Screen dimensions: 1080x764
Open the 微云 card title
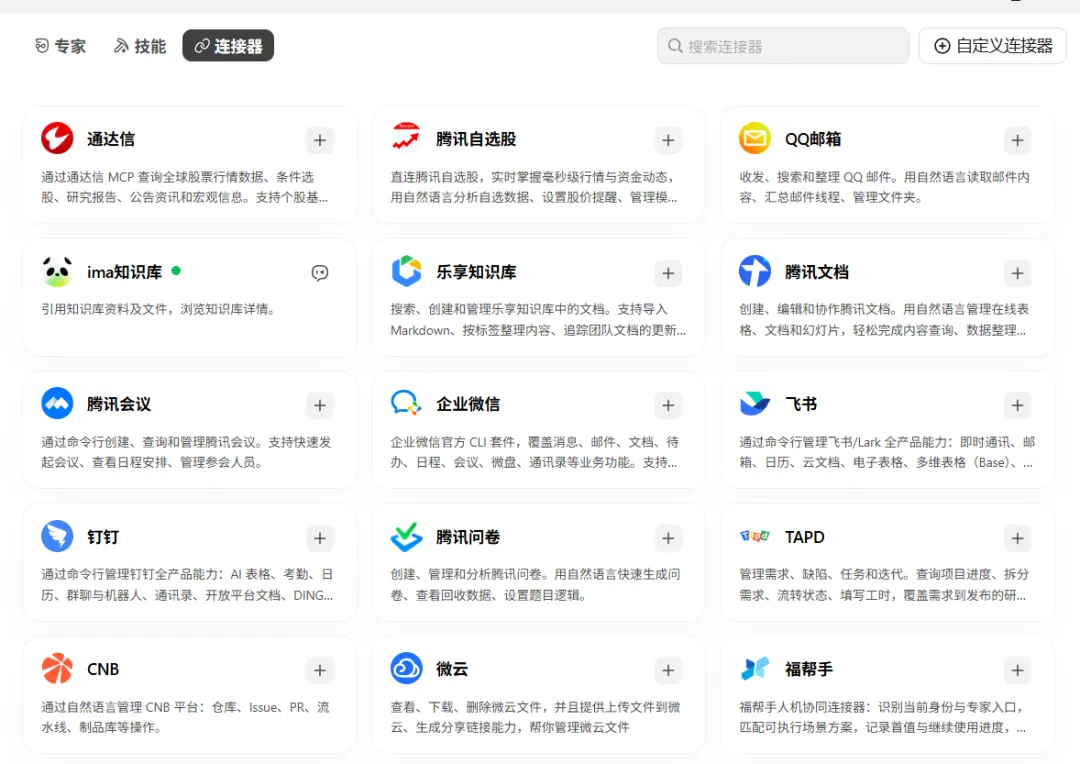pyautogui.click(x=452, y=670)
